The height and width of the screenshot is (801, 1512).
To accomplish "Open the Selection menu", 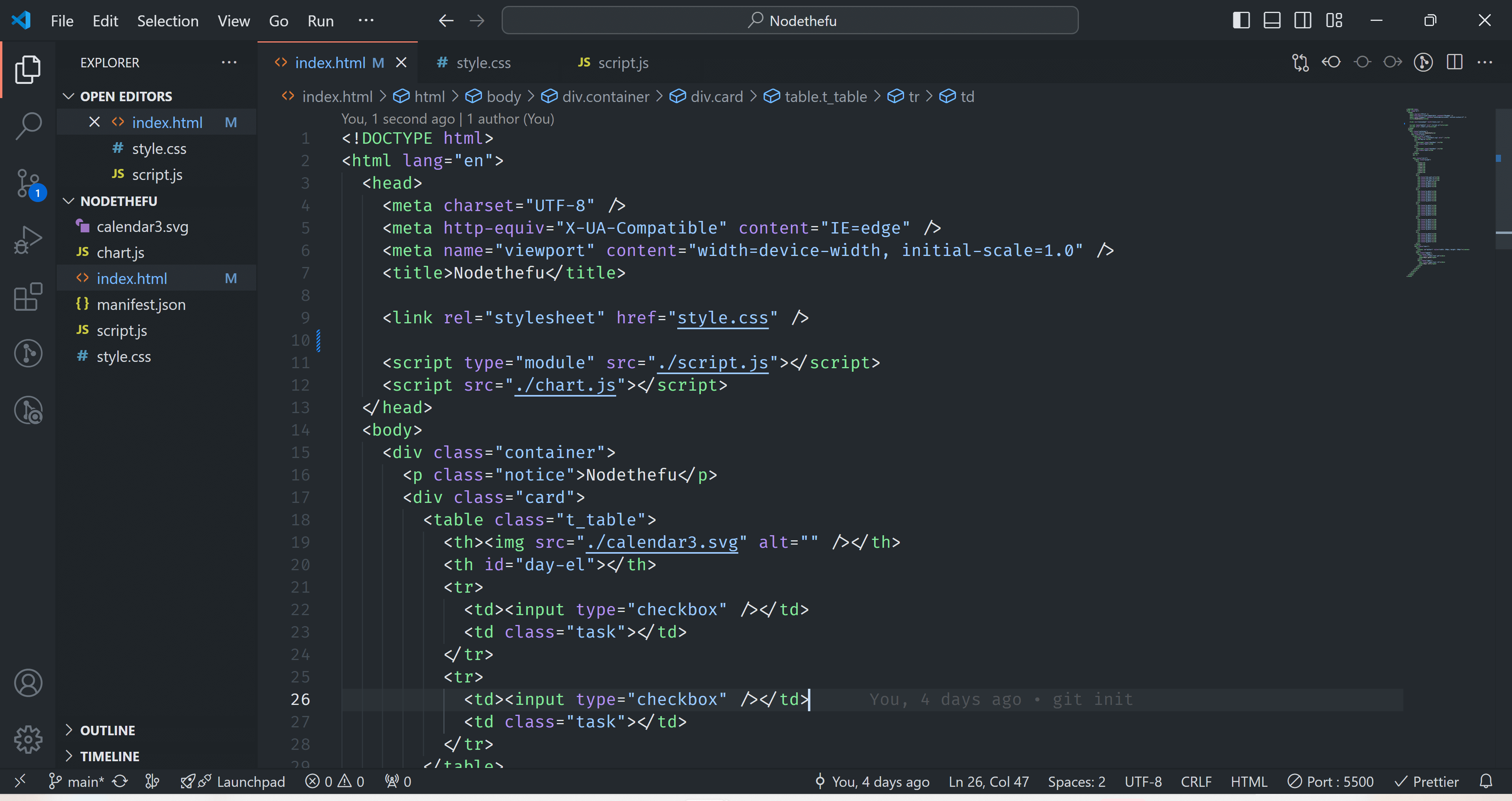I will click(x=168, y=20).
